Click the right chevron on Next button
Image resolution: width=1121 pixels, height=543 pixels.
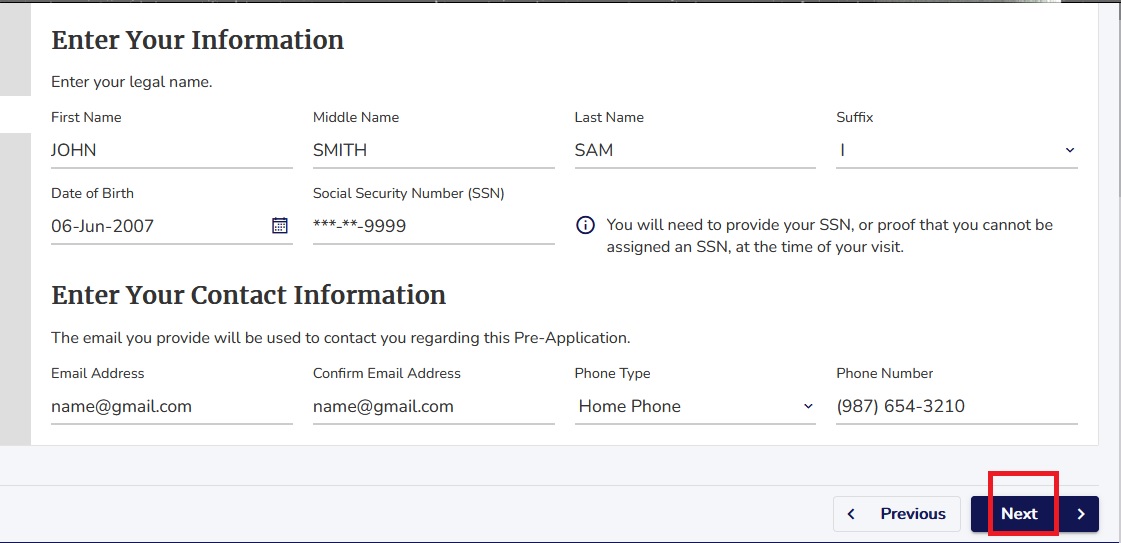(1081, 514)
